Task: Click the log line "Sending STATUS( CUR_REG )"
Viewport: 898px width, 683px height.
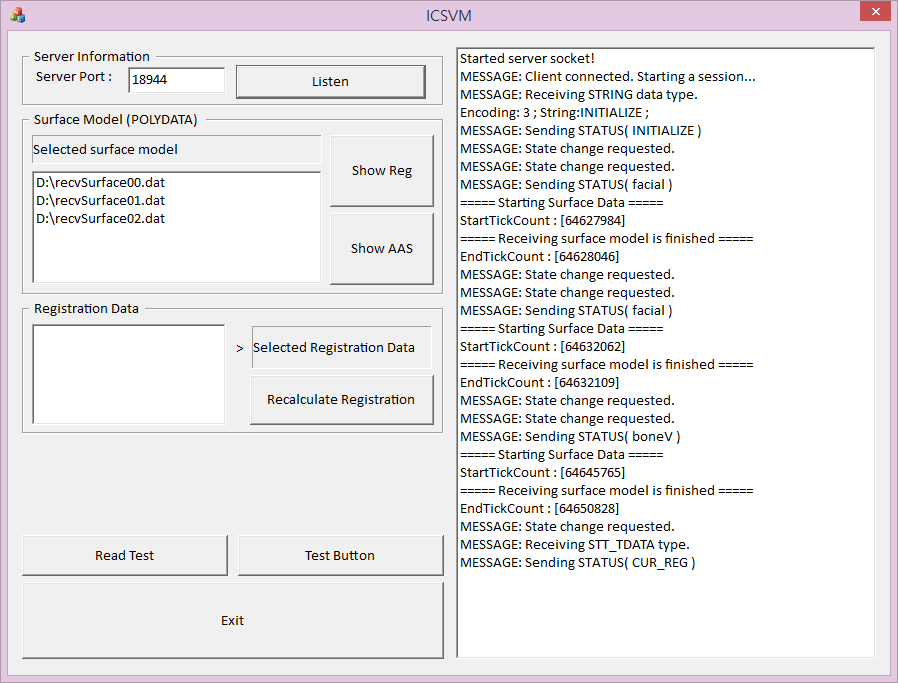Action: pos(577,563)
